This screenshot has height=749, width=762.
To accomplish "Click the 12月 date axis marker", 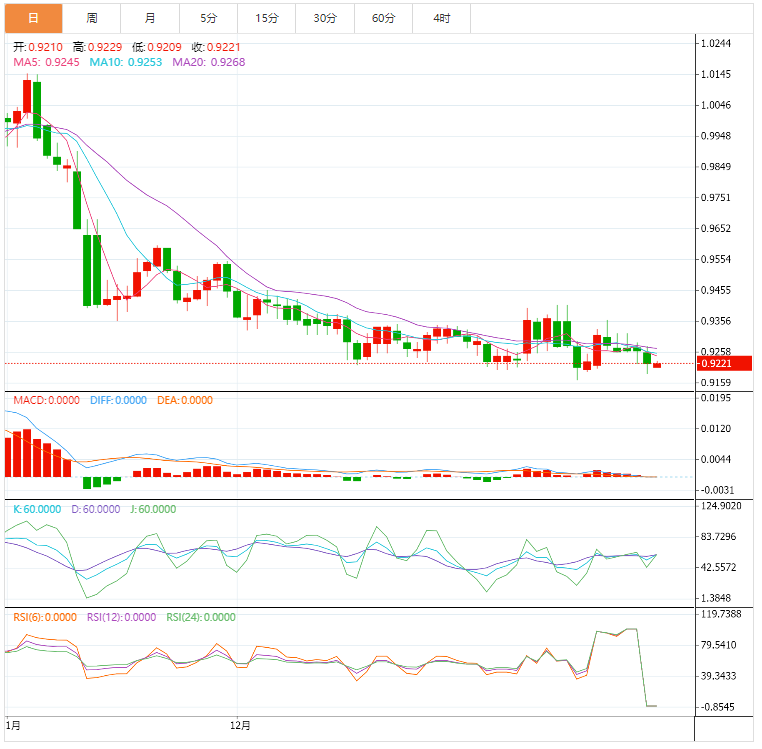I will [x=240, y=726].
